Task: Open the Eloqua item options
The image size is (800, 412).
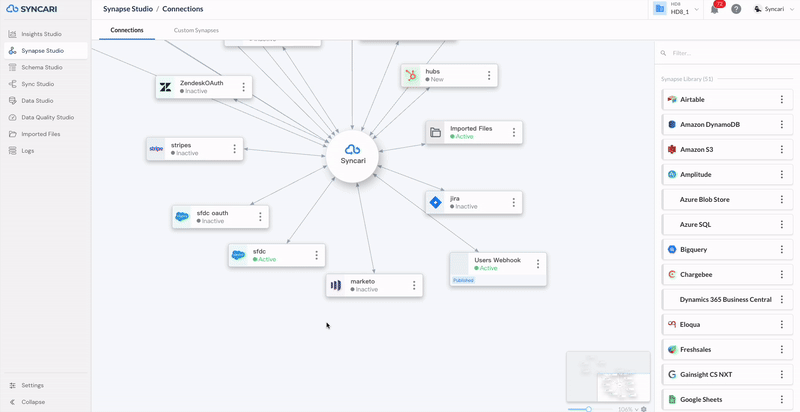Action: [x=782, y=324]
